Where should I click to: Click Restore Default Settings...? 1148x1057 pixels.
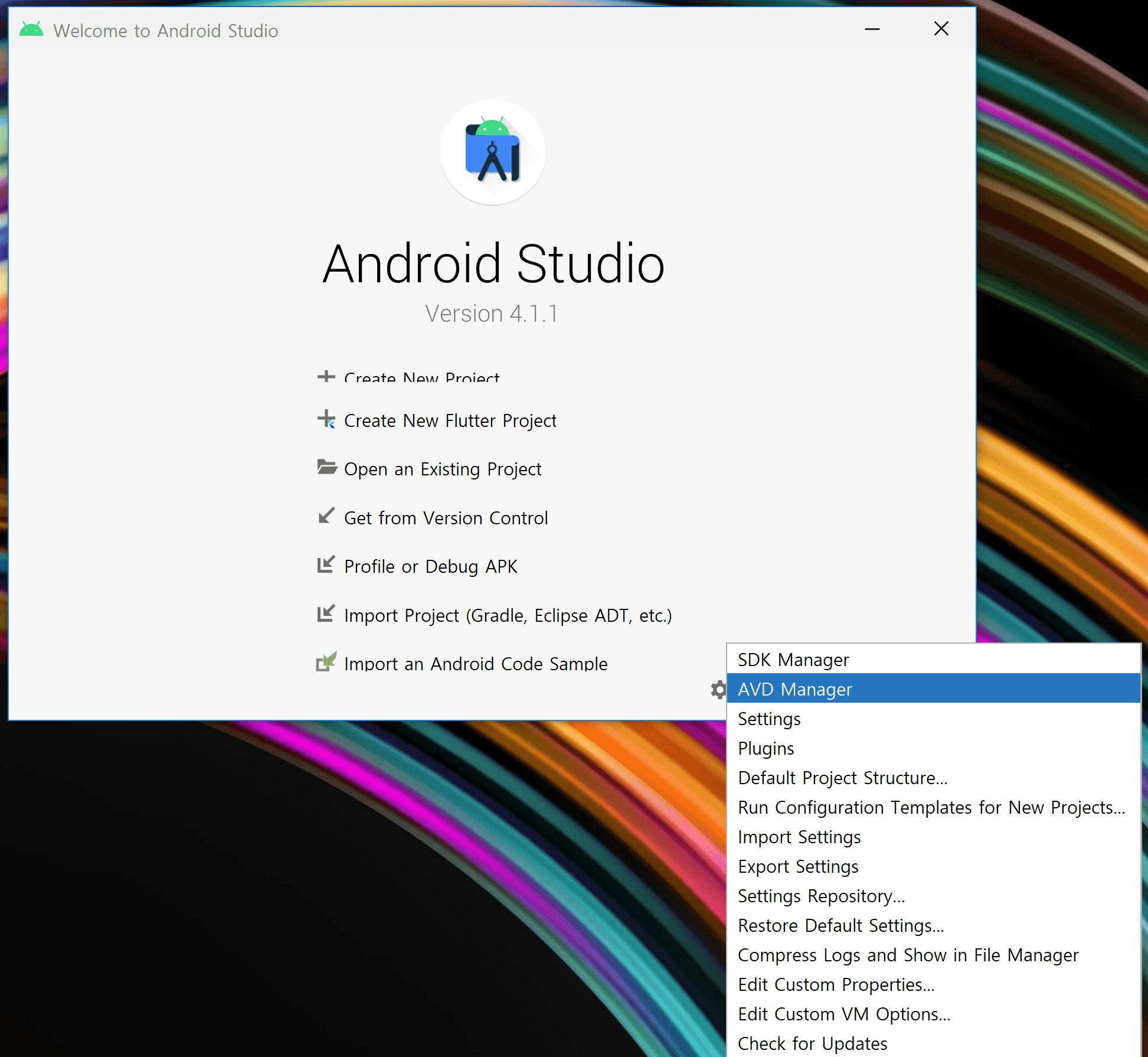(x=840, y=925)
